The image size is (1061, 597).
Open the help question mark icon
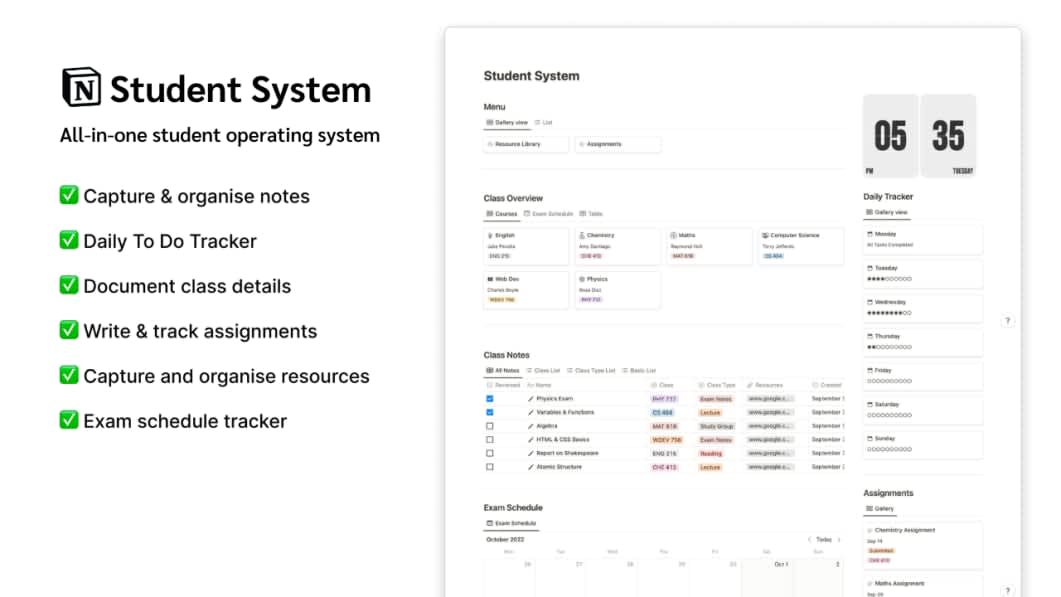1008,320
